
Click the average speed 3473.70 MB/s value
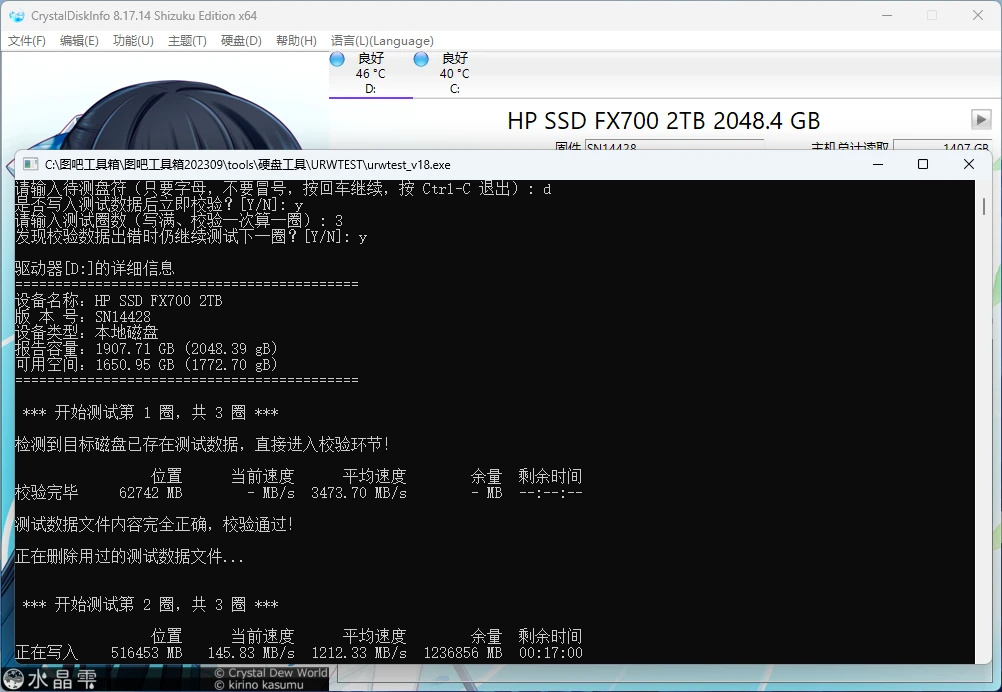[358, 493]
